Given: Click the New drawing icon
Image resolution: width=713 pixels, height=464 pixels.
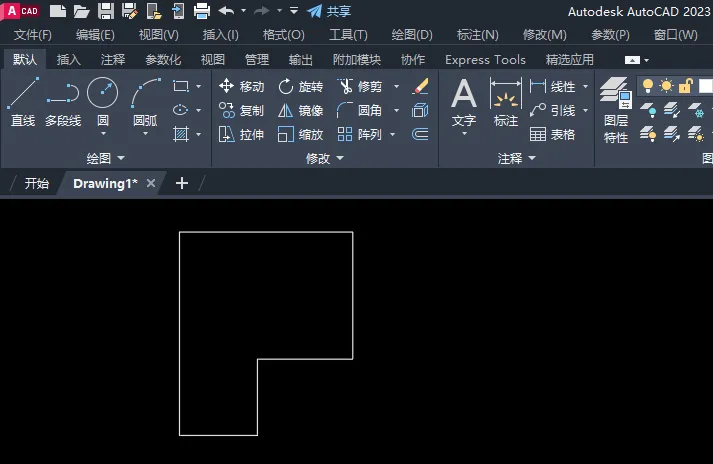Looking at the screenshot, I should 58,11.
